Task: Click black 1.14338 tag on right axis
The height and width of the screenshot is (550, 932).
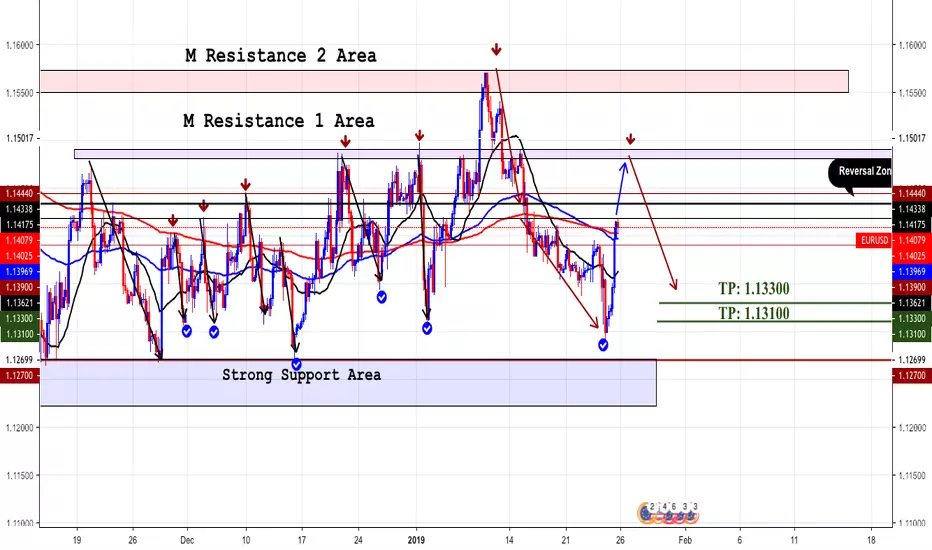Action: (912, 209)
